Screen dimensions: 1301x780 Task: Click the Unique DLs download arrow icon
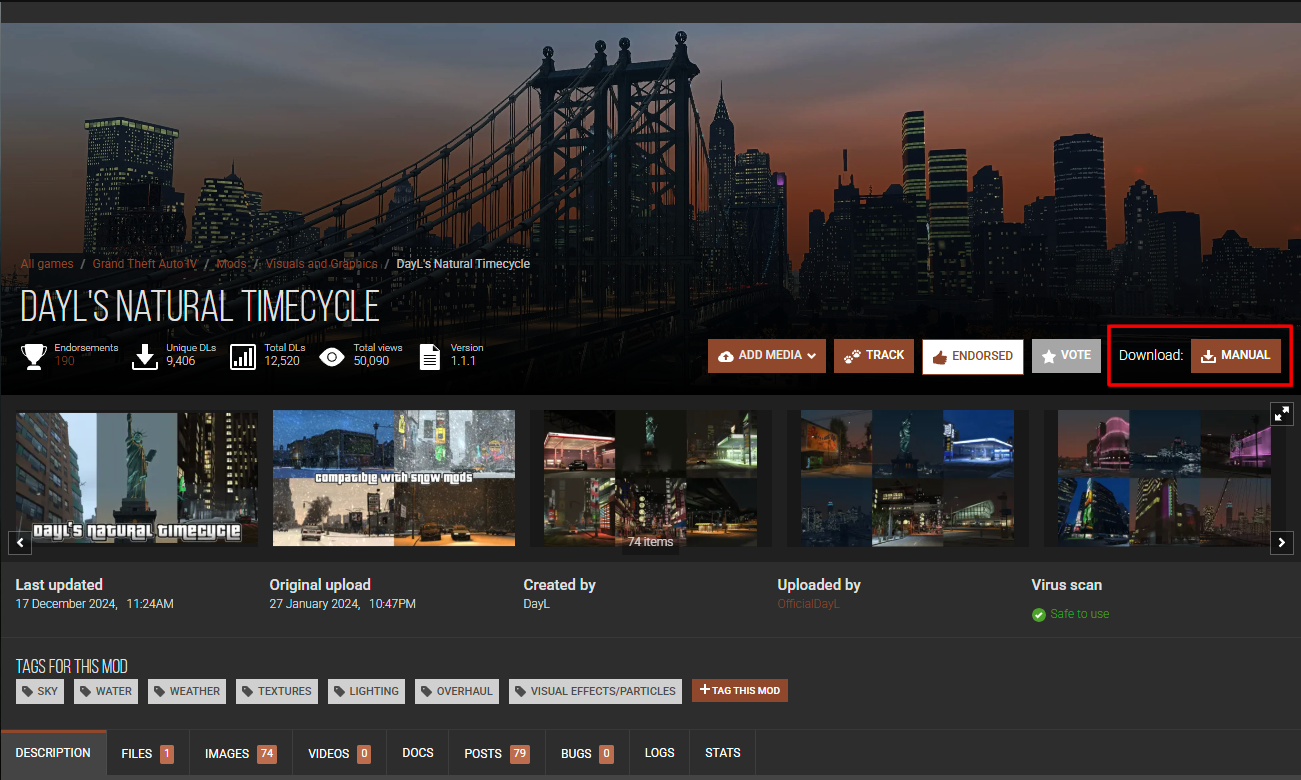tap(146, 356)
